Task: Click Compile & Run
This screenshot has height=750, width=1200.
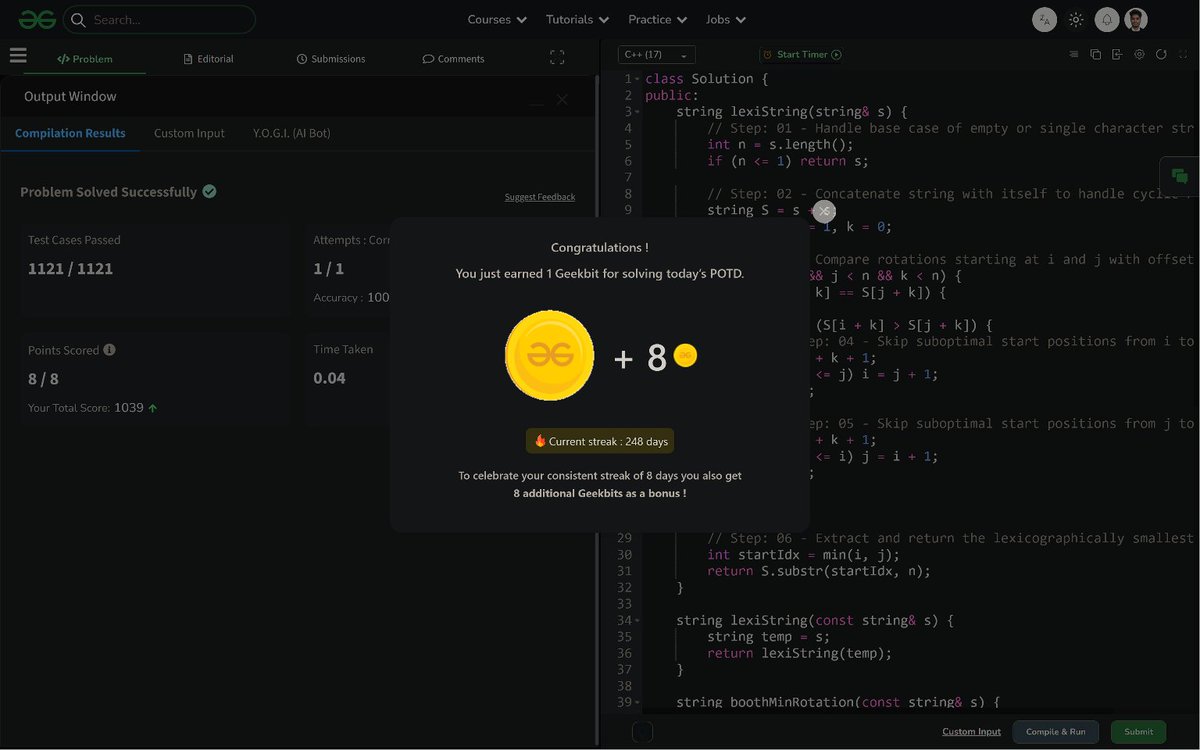Action: click(x=1056, y=732)
